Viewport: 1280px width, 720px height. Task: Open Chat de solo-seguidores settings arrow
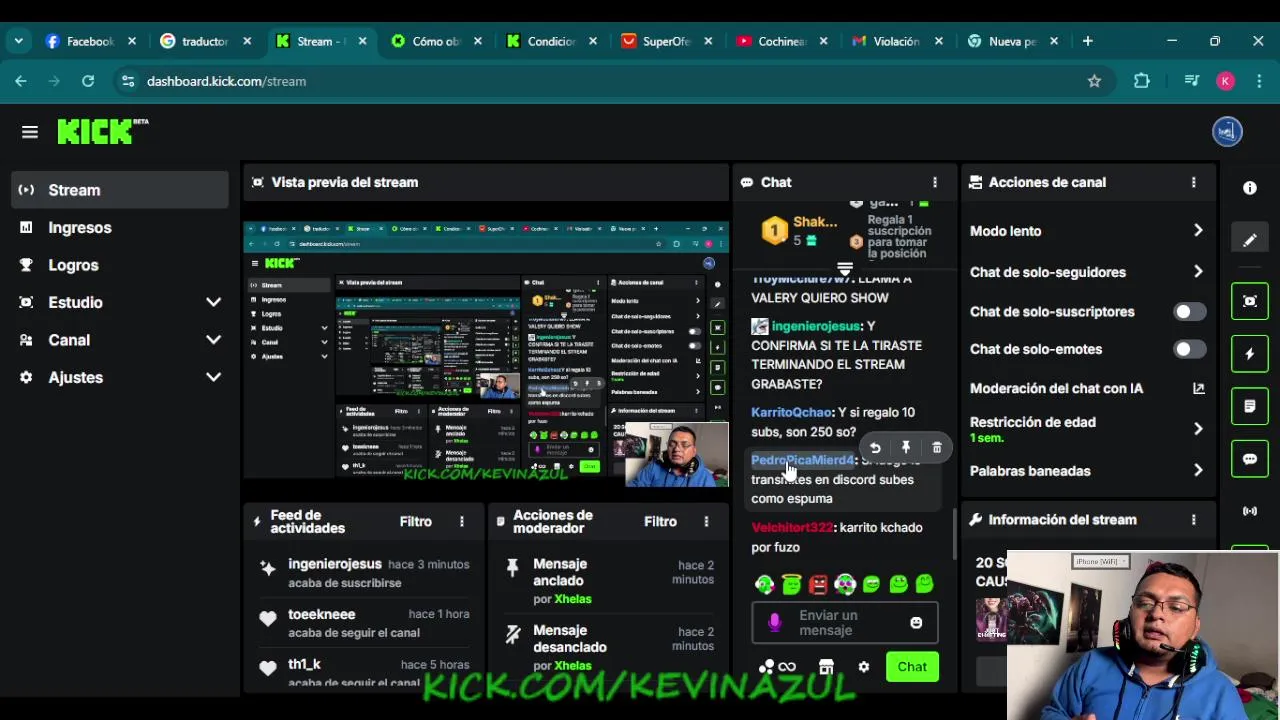tap(1198, 272)
